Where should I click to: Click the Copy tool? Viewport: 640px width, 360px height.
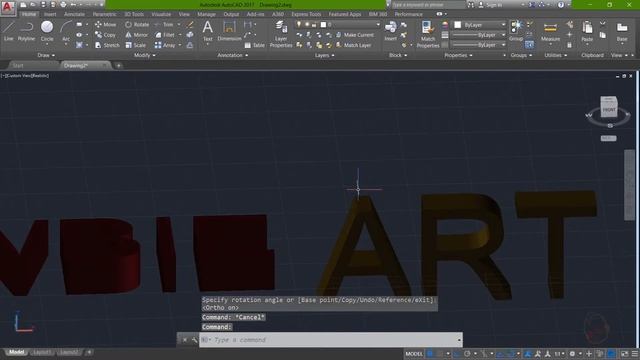point(105,35)
